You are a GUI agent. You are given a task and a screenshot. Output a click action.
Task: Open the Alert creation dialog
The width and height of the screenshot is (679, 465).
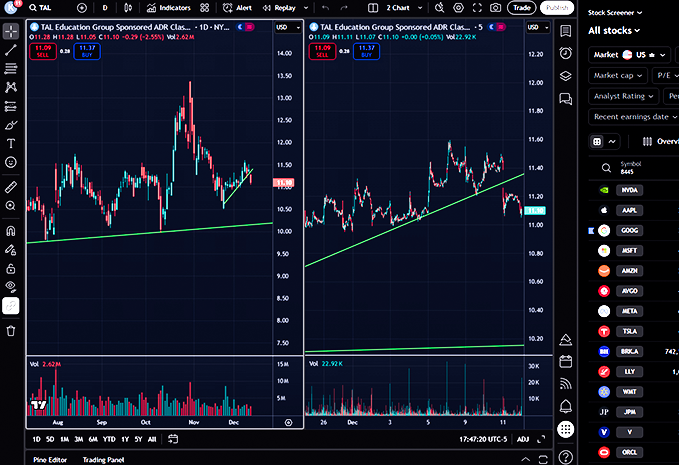(238, 7)
